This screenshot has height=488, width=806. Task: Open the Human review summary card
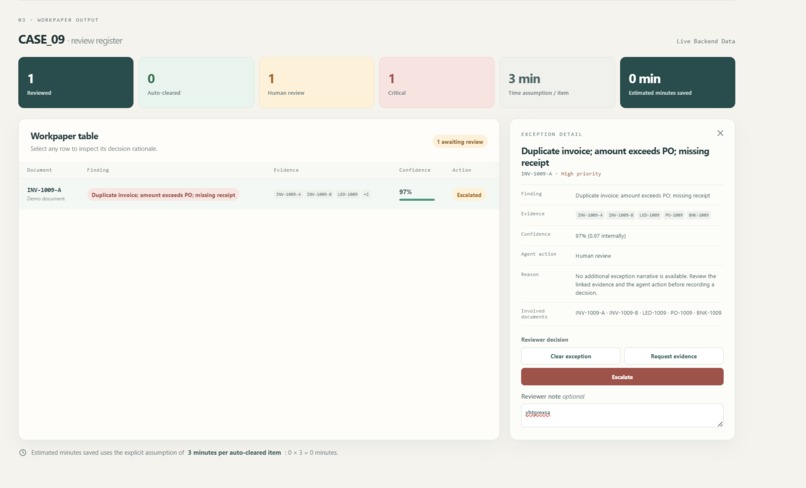tap(317, 82)
